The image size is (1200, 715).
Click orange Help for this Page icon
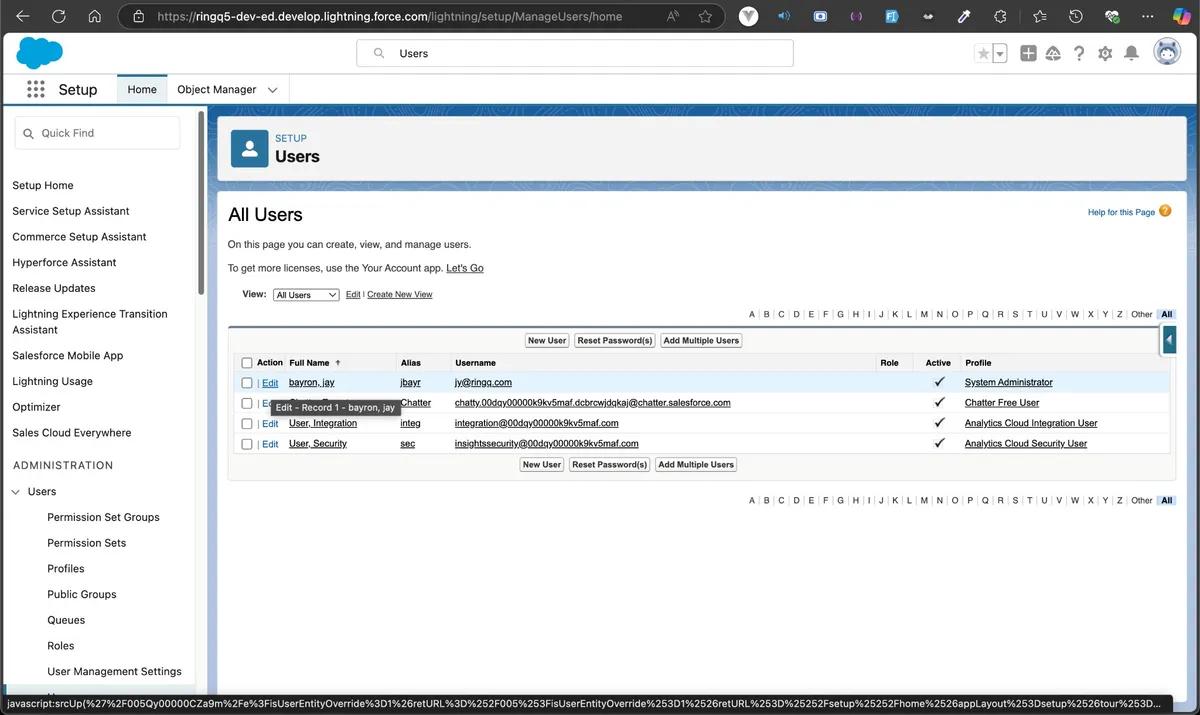tap(1165, 211)
